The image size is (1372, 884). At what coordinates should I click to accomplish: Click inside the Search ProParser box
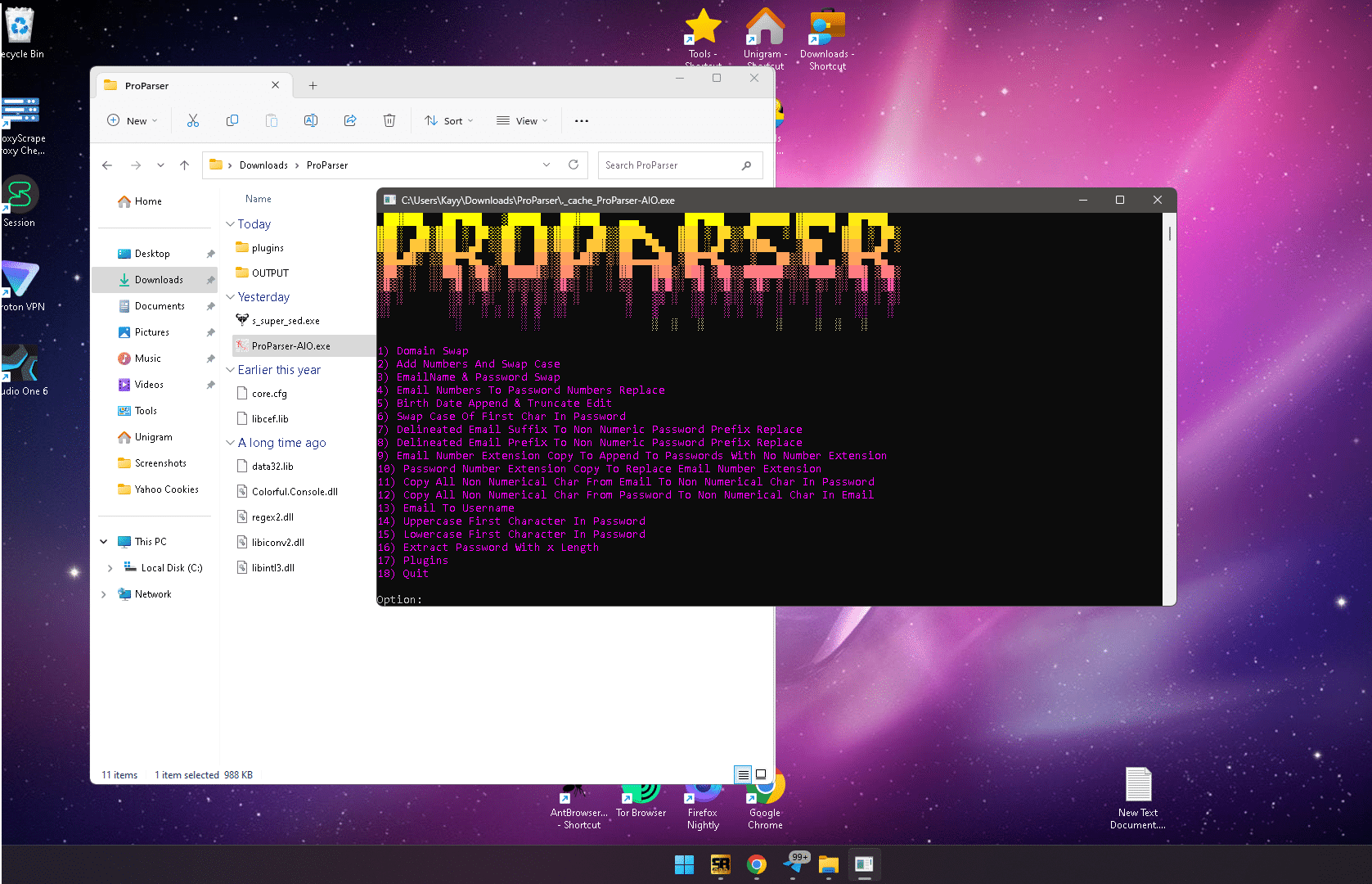(x=671, y=165)
